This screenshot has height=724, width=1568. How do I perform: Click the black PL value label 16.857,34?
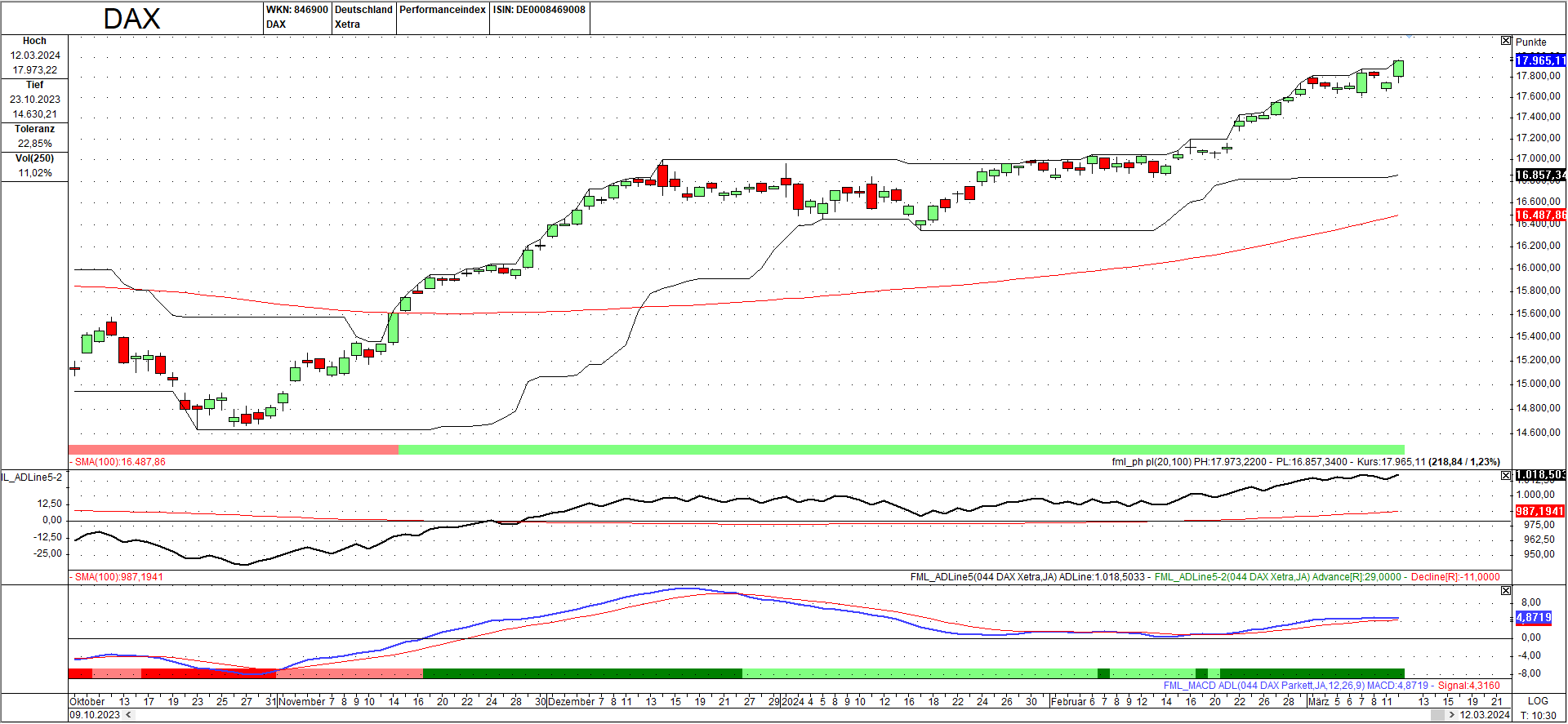pyautogui.click(x=1539, y=175)
